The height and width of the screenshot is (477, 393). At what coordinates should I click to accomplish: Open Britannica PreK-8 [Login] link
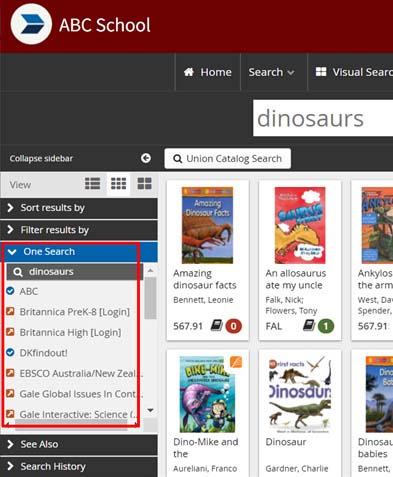75,312
